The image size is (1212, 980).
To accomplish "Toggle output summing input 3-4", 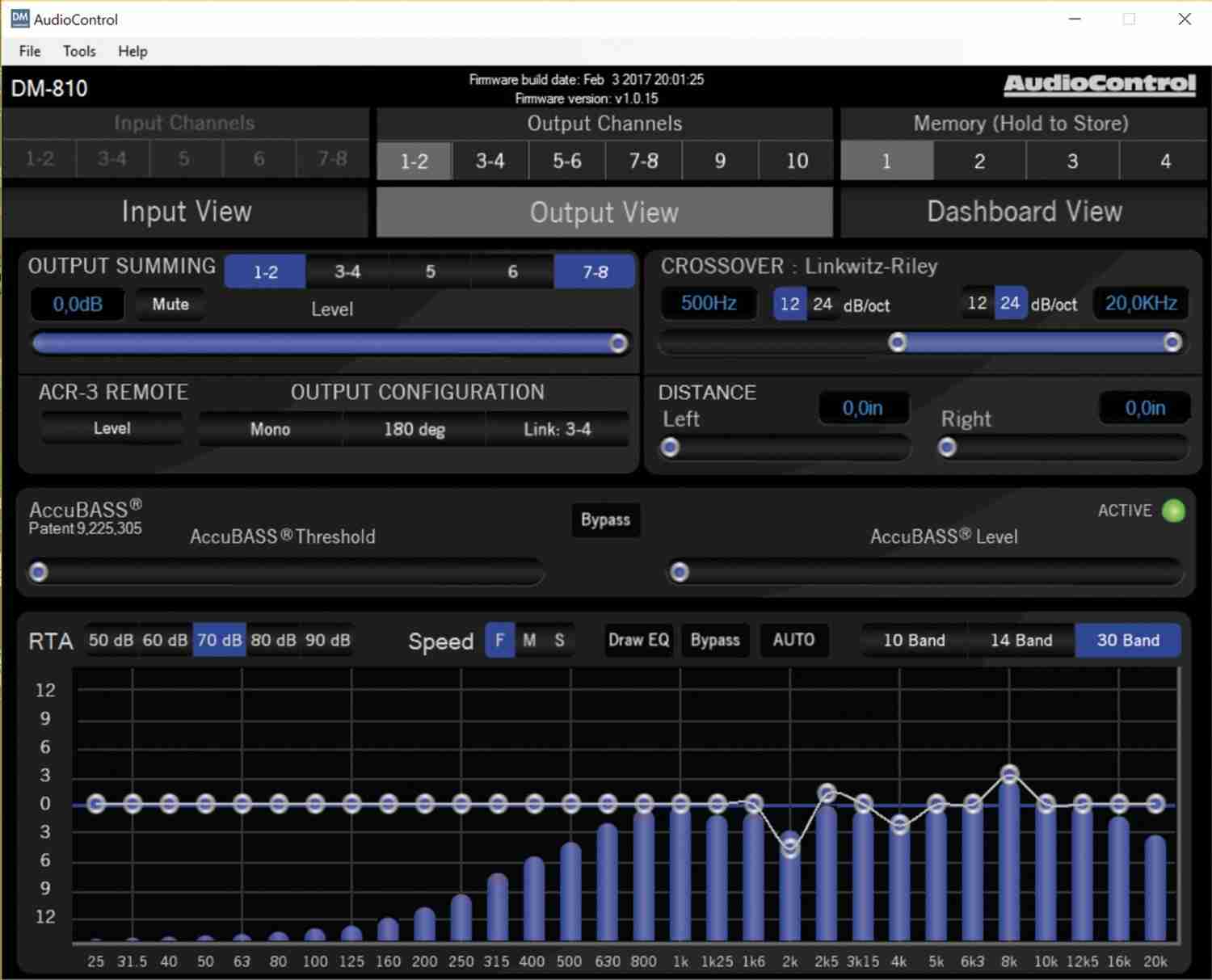I will (347, 272).
